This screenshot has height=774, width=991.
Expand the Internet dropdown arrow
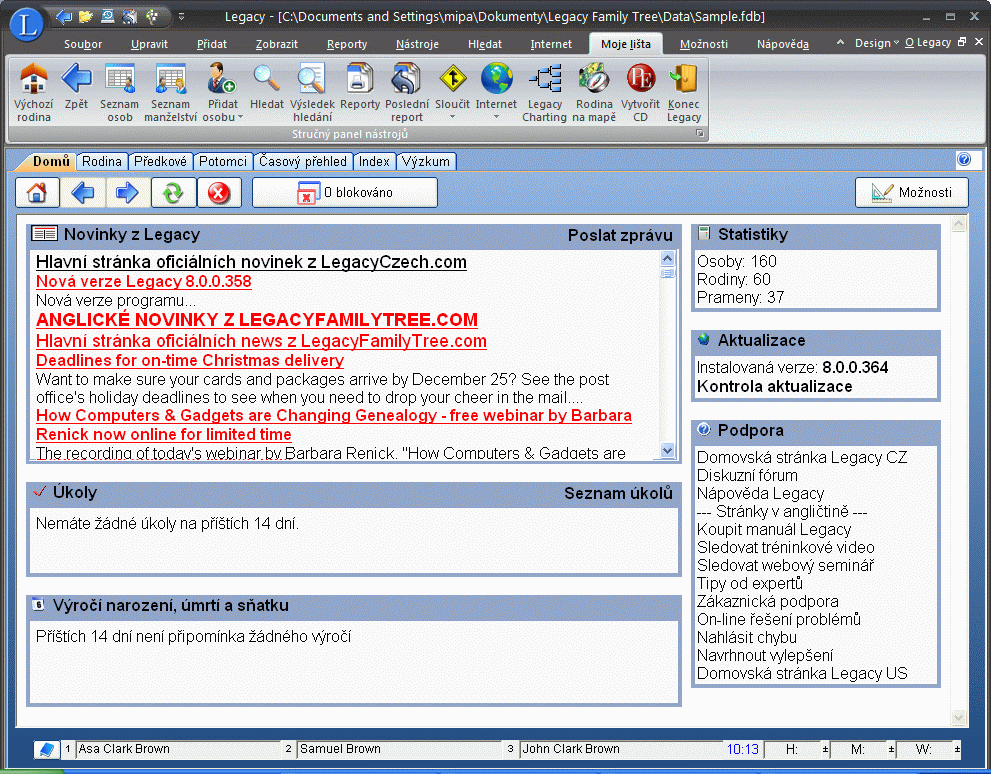[x=496, y=117]
